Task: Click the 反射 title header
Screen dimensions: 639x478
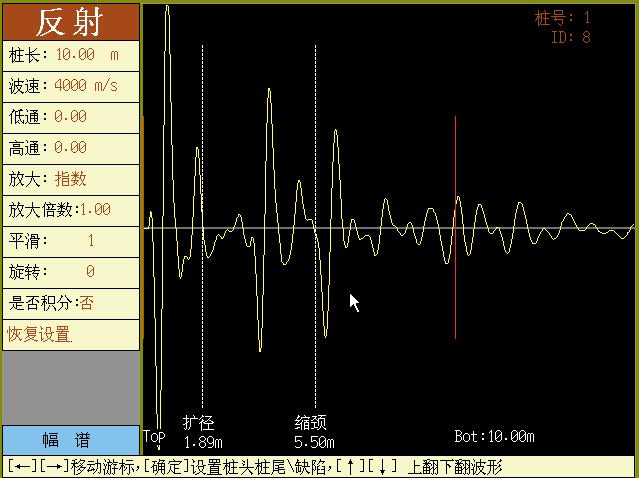Action: 70,22
